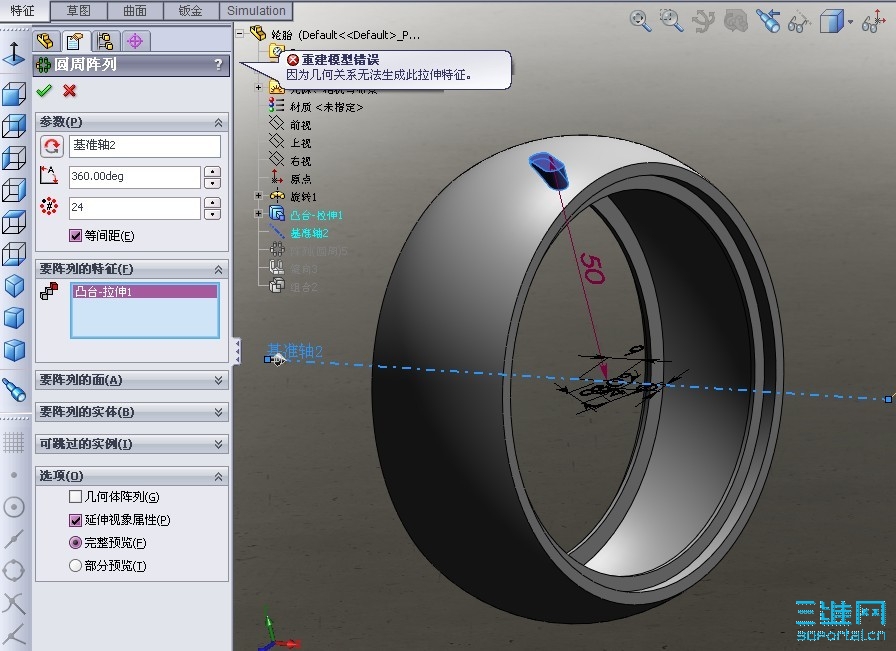
Task: Click the instance count field showing 24
Action: coord(135,208)
